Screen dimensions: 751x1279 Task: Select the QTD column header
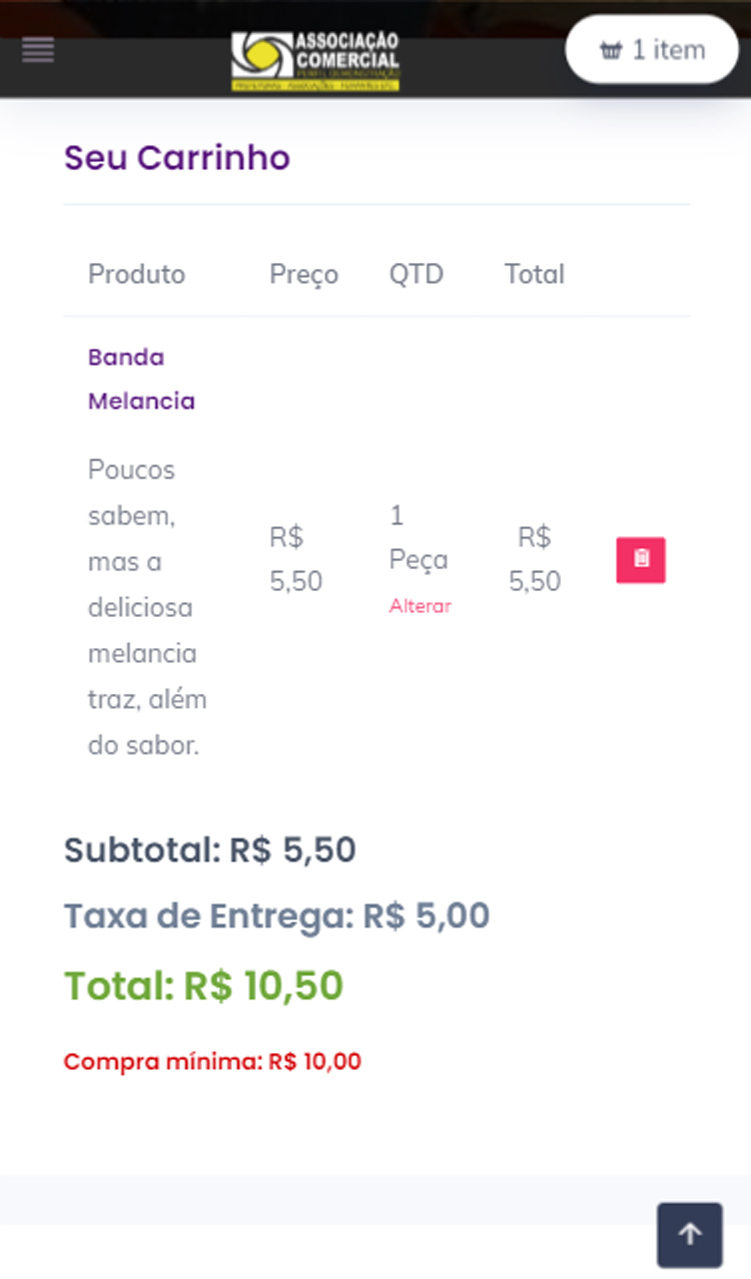tap(416, 274)
